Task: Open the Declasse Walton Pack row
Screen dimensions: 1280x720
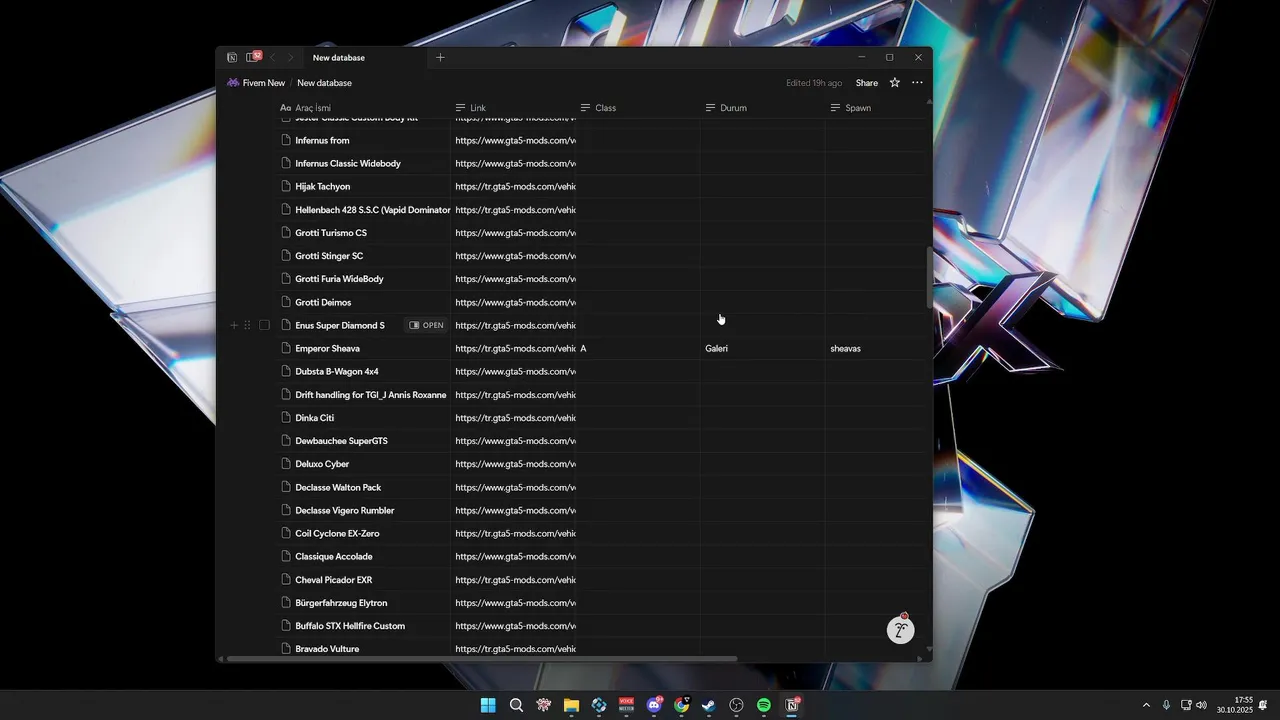Action: 338,488
